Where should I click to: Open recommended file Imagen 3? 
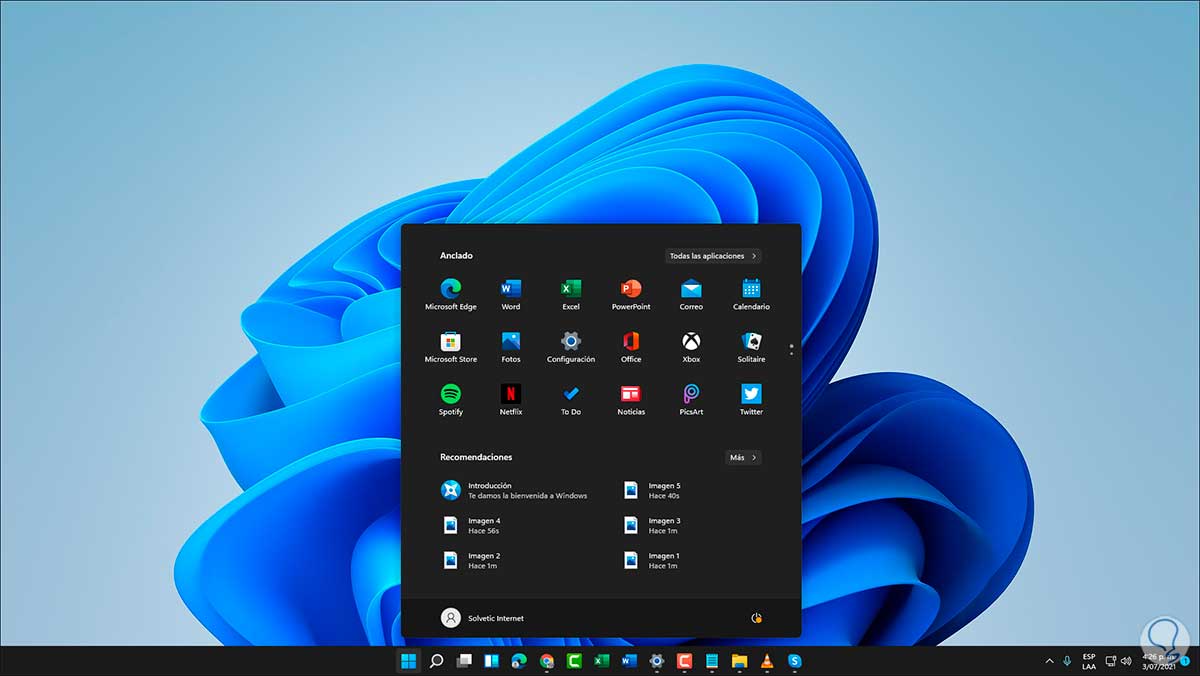(x=653, y=525)
